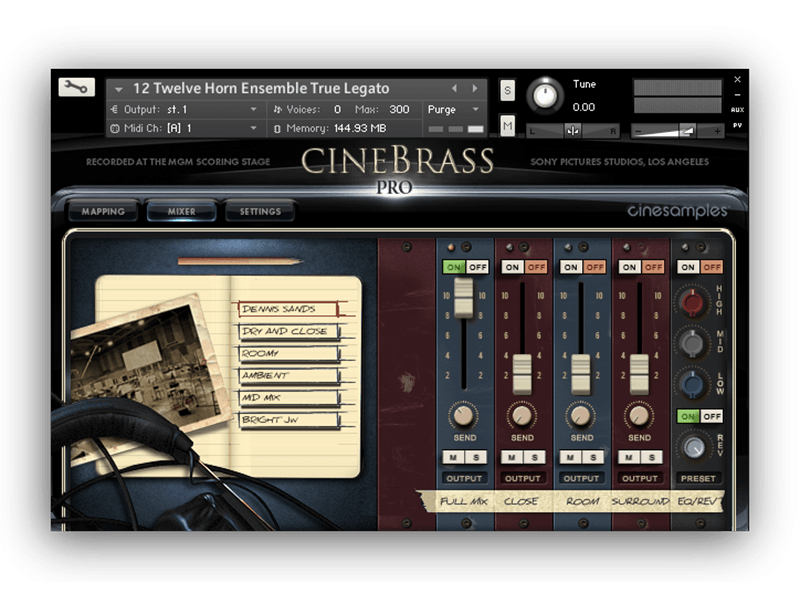Click the S solo button beside Tune
The width and height of the screenshot is (800, 600).
pyautogui.click(x=507, y=91)
